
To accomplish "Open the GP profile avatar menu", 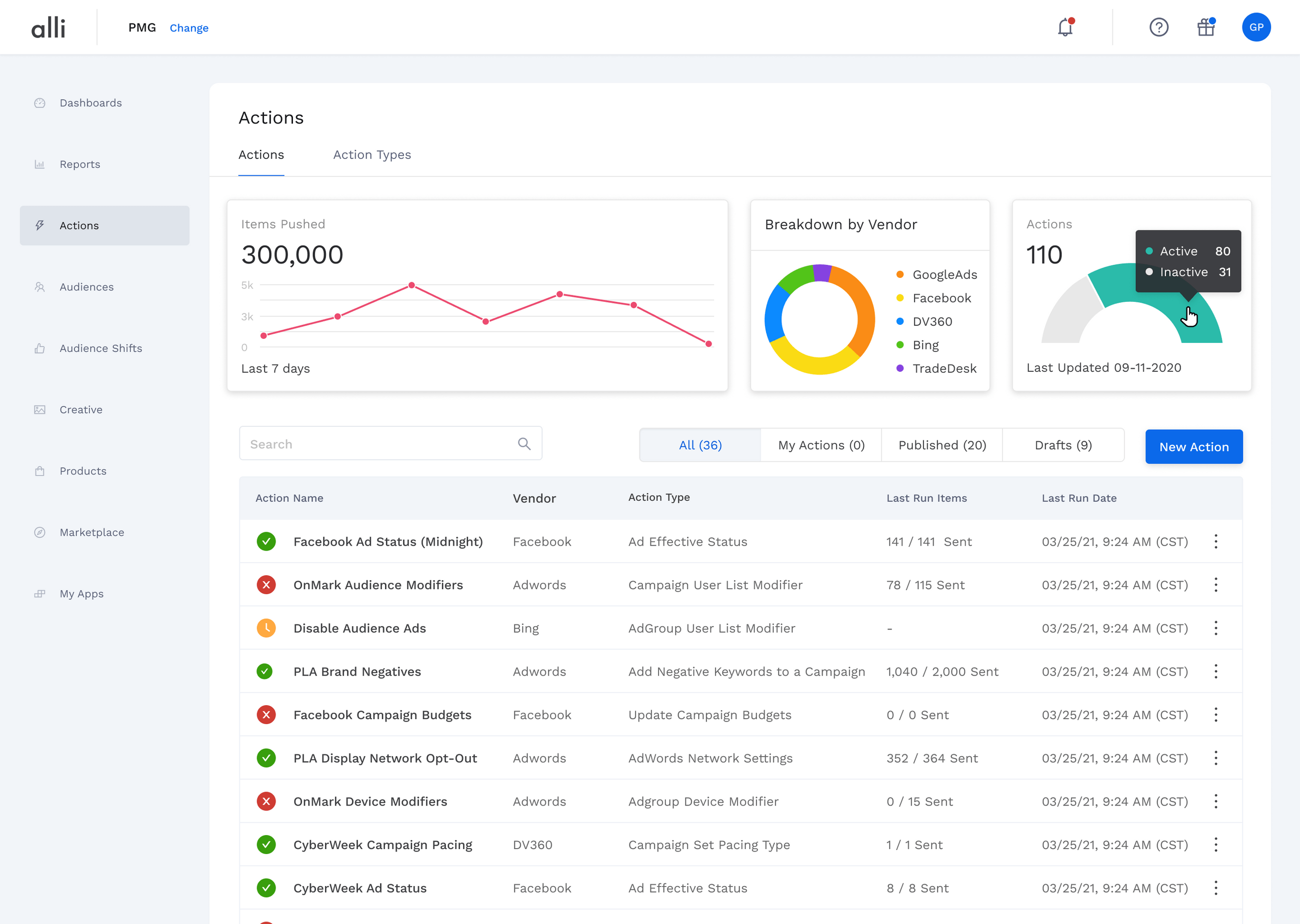I will coord(1256,27).
